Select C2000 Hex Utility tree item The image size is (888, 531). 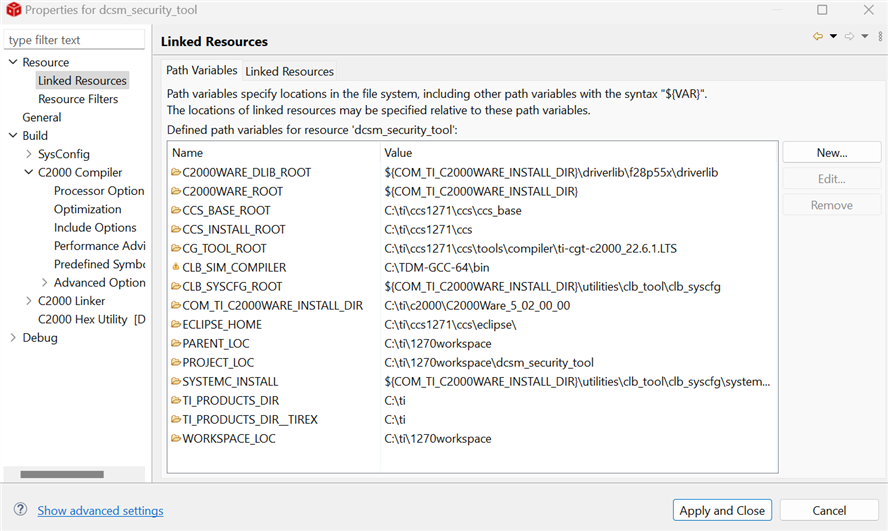click(92, 319)
